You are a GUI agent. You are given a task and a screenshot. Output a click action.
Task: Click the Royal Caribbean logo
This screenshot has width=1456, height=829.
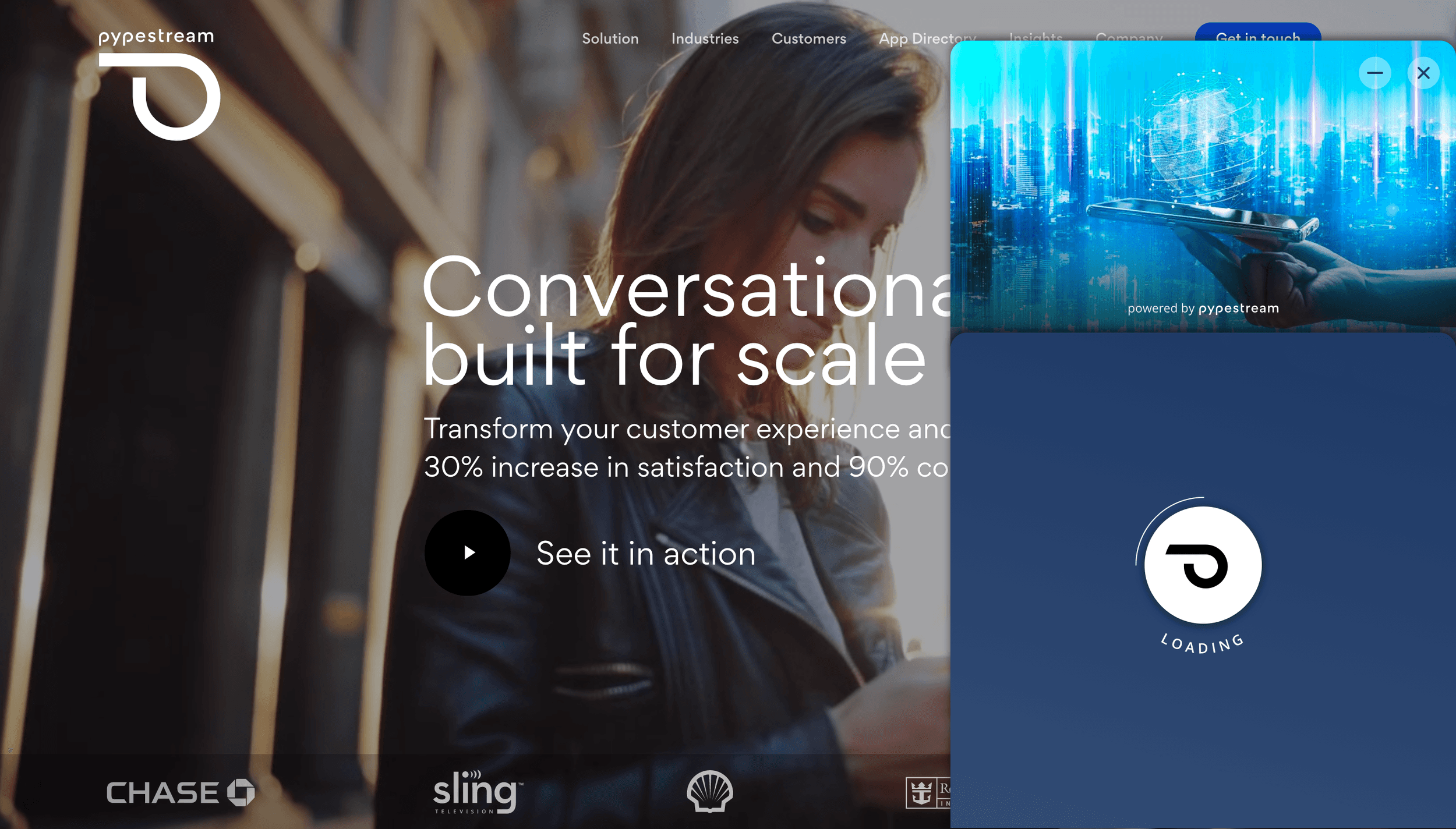click(x=928, y=792)
